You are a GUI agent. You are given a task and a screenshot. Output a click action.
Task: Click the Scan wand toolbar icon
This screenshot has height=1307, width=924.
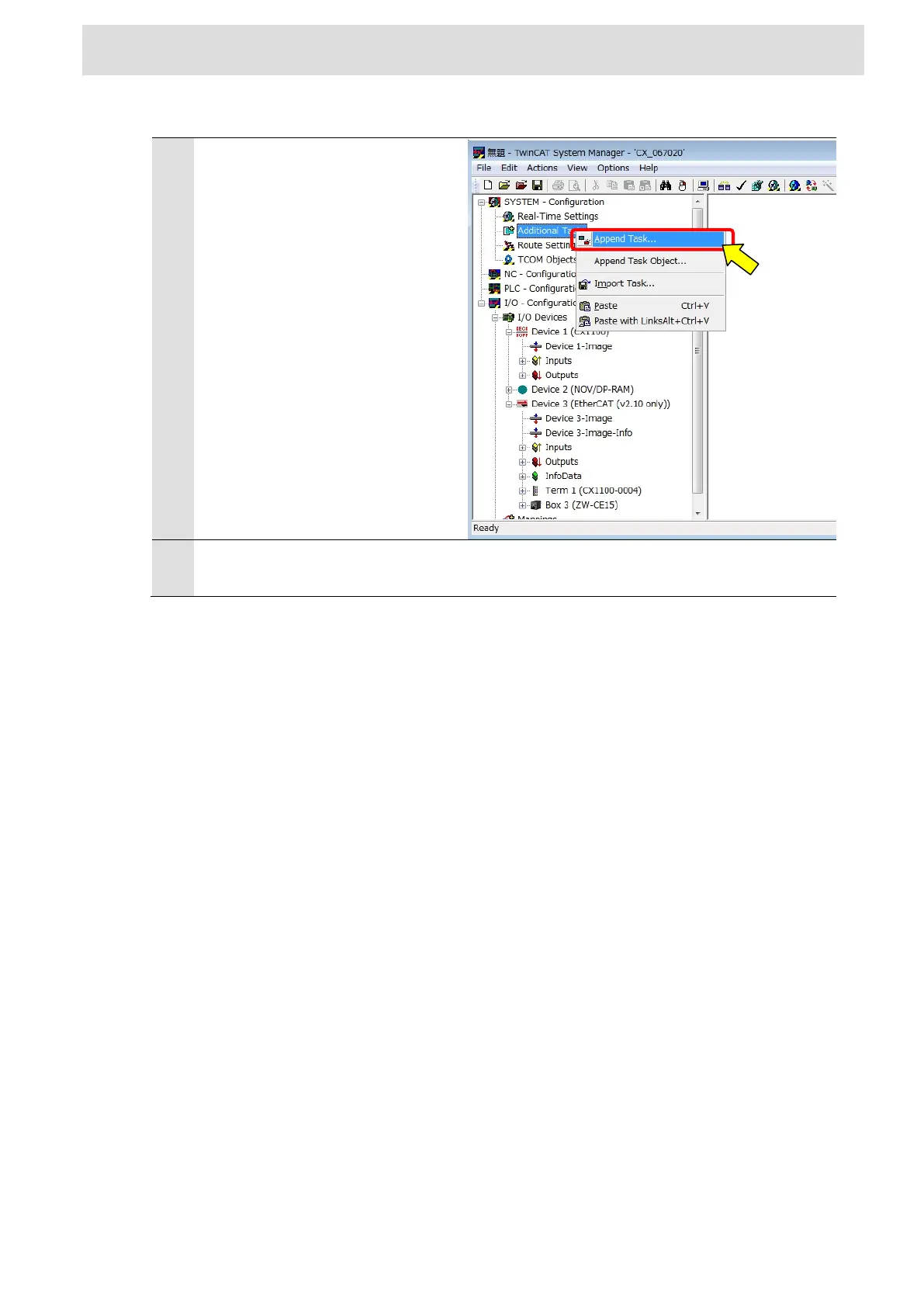(x=828, y=185)
